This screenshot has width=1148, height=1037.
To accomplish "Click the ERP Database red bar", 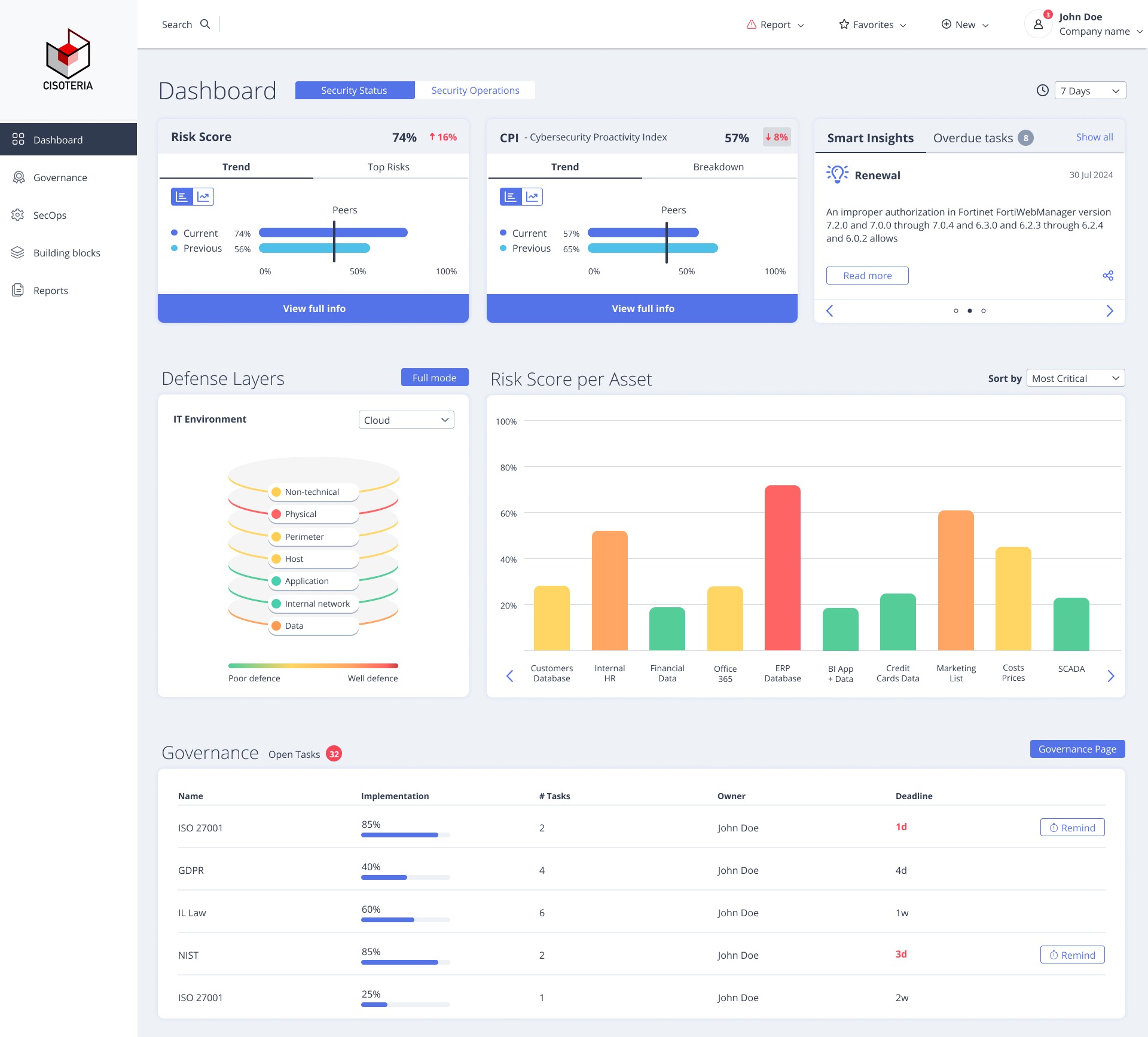I will pyautogui.click(x=782, y=568).
